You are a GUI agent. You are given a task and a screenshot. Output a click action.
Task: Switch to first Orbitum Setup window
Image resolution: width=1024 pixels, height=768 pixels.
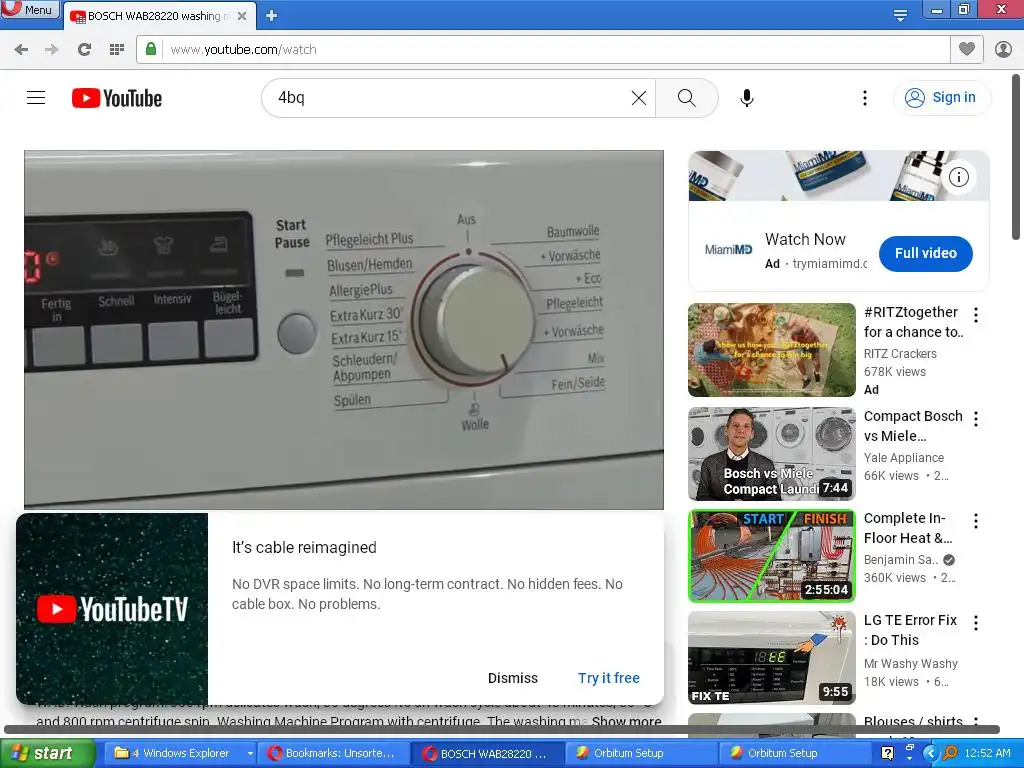(640, 753)
